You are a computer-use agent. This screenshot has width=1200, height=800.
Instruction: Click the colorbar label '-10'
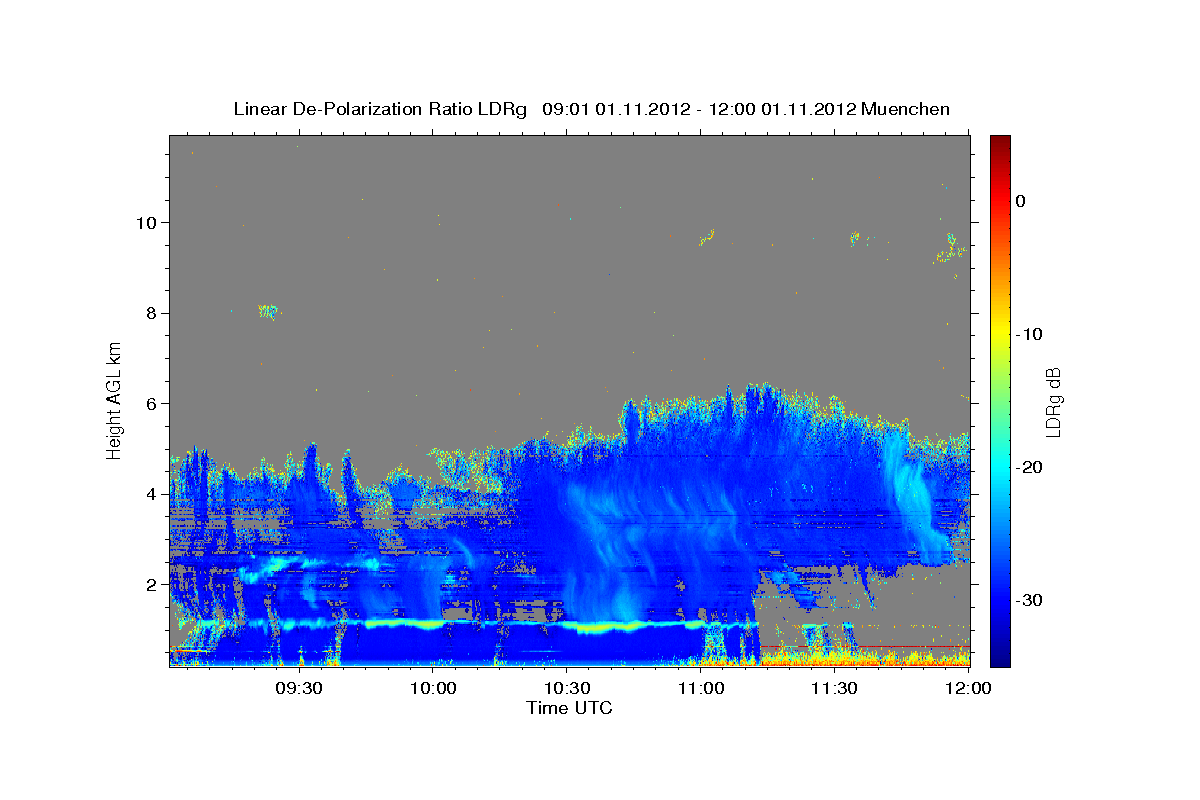[1030, 334]
